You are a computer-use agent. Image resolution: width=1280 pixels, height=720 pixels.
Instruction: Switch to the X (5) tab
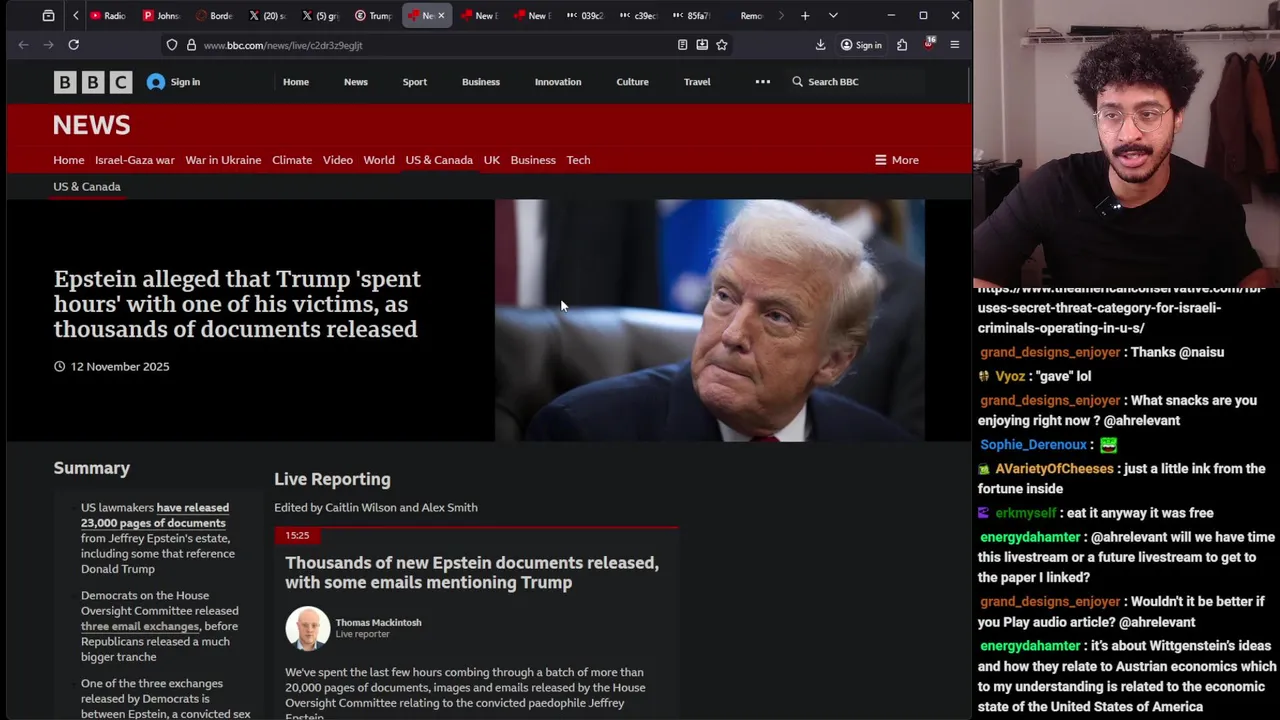[320, 16]
